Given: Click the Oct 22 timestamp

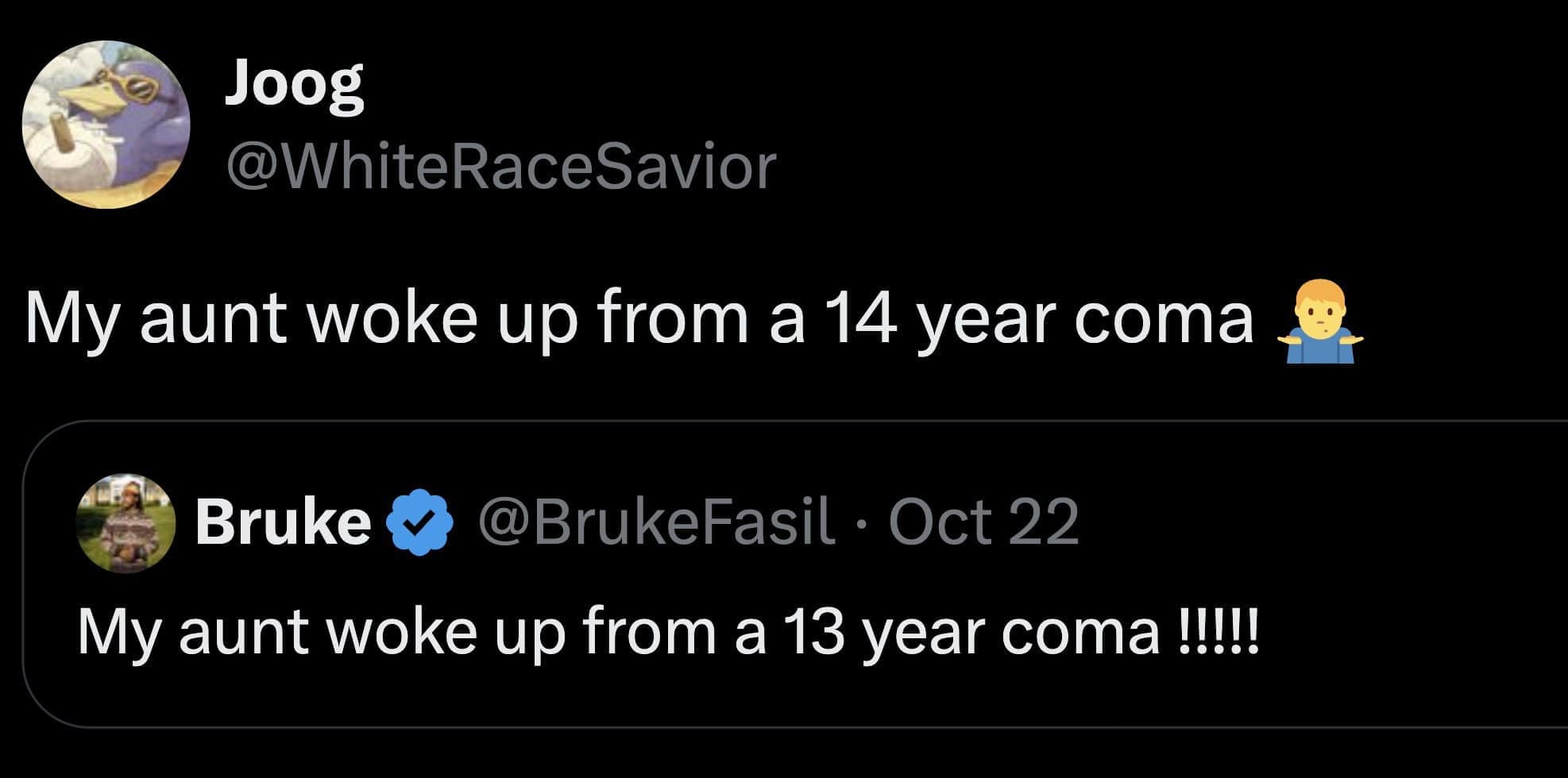Looking at the screenshot, I should pyautogui.click(x=983, y=522).
